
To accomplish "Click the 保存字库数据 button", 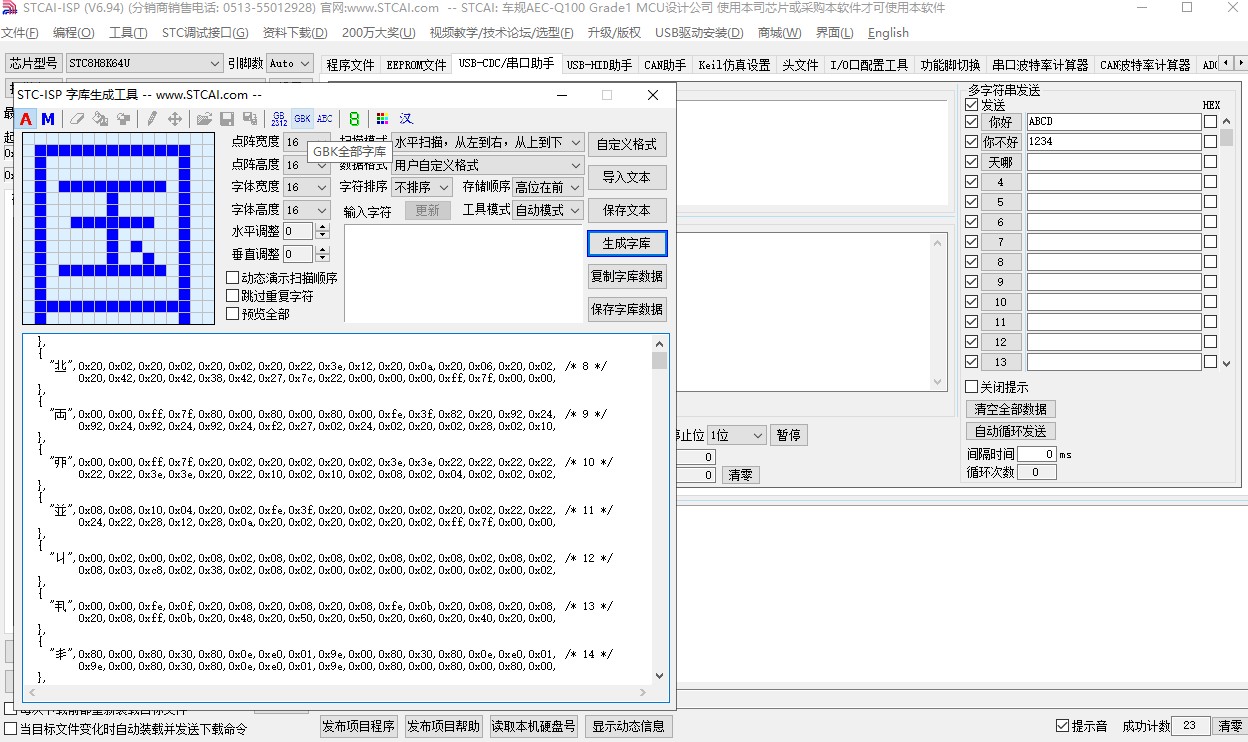I will coord(627,309).
